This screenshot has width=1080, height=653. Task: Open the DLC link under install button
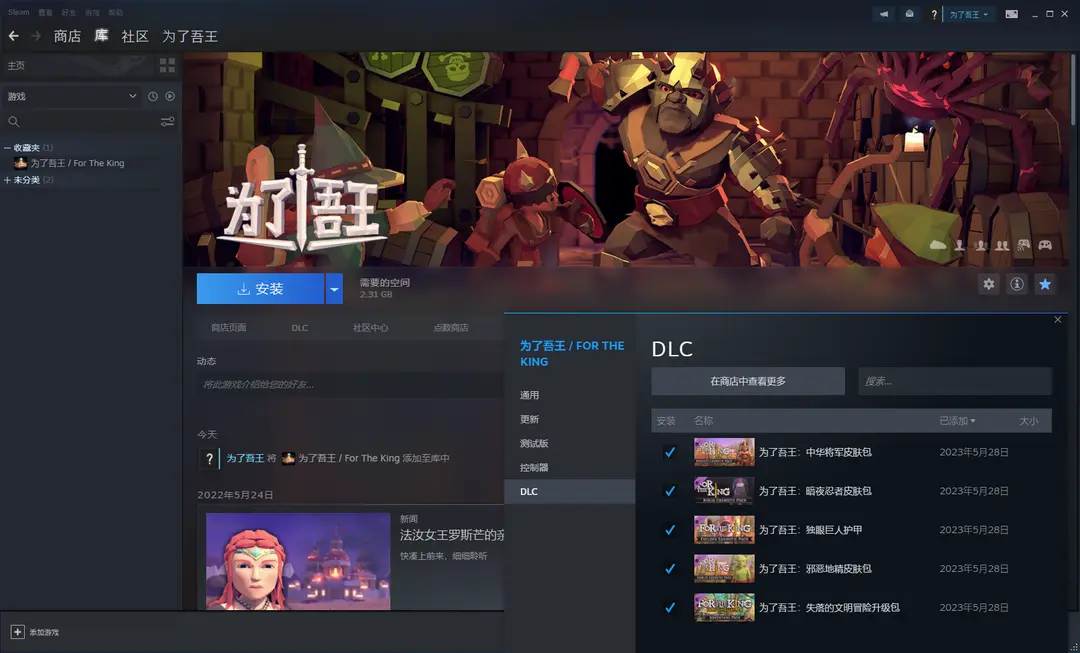click(x=300, y=328)
